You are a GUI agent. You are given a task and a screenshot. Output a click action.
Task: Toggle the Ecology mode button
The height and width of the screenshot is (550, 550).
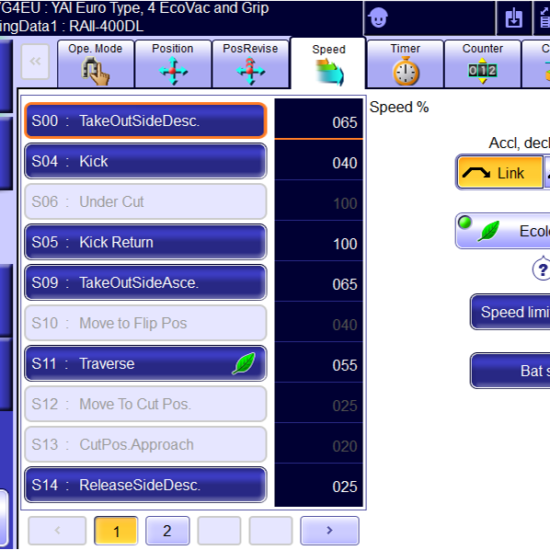coord(503,231)
